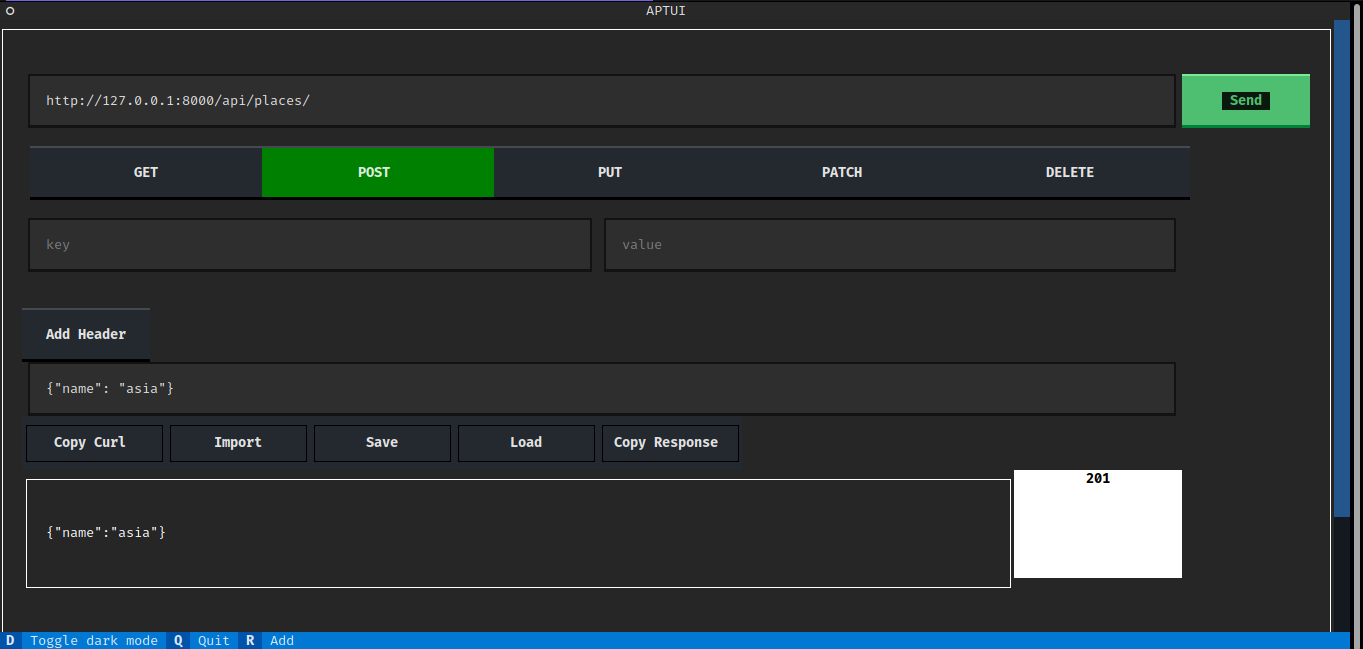This screenshot has width=1363, height=649.
Task: Click the 201 status code box
Action: [x=1097, y=523]
